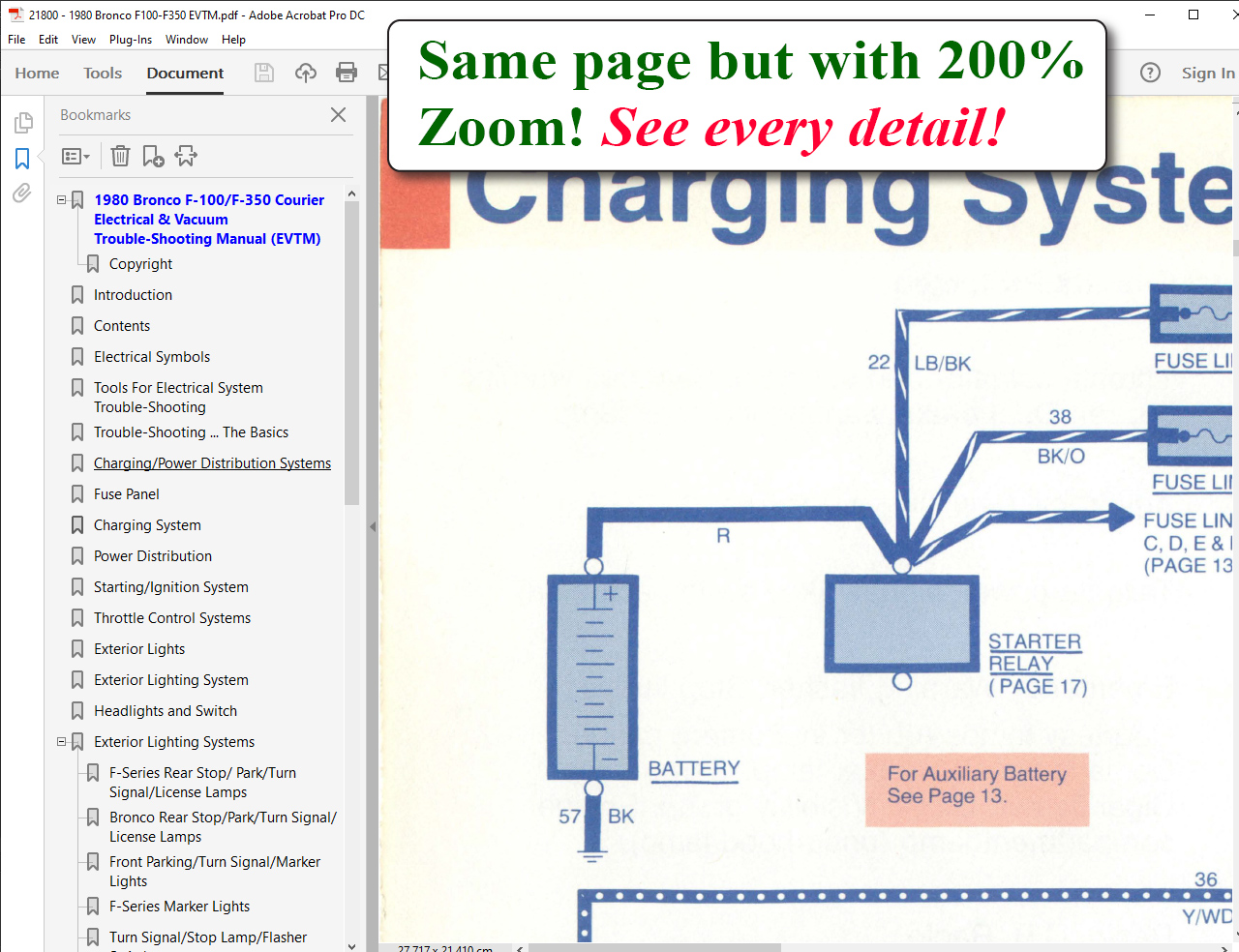Add a new bookmark icon

click(x=153, y=156)
